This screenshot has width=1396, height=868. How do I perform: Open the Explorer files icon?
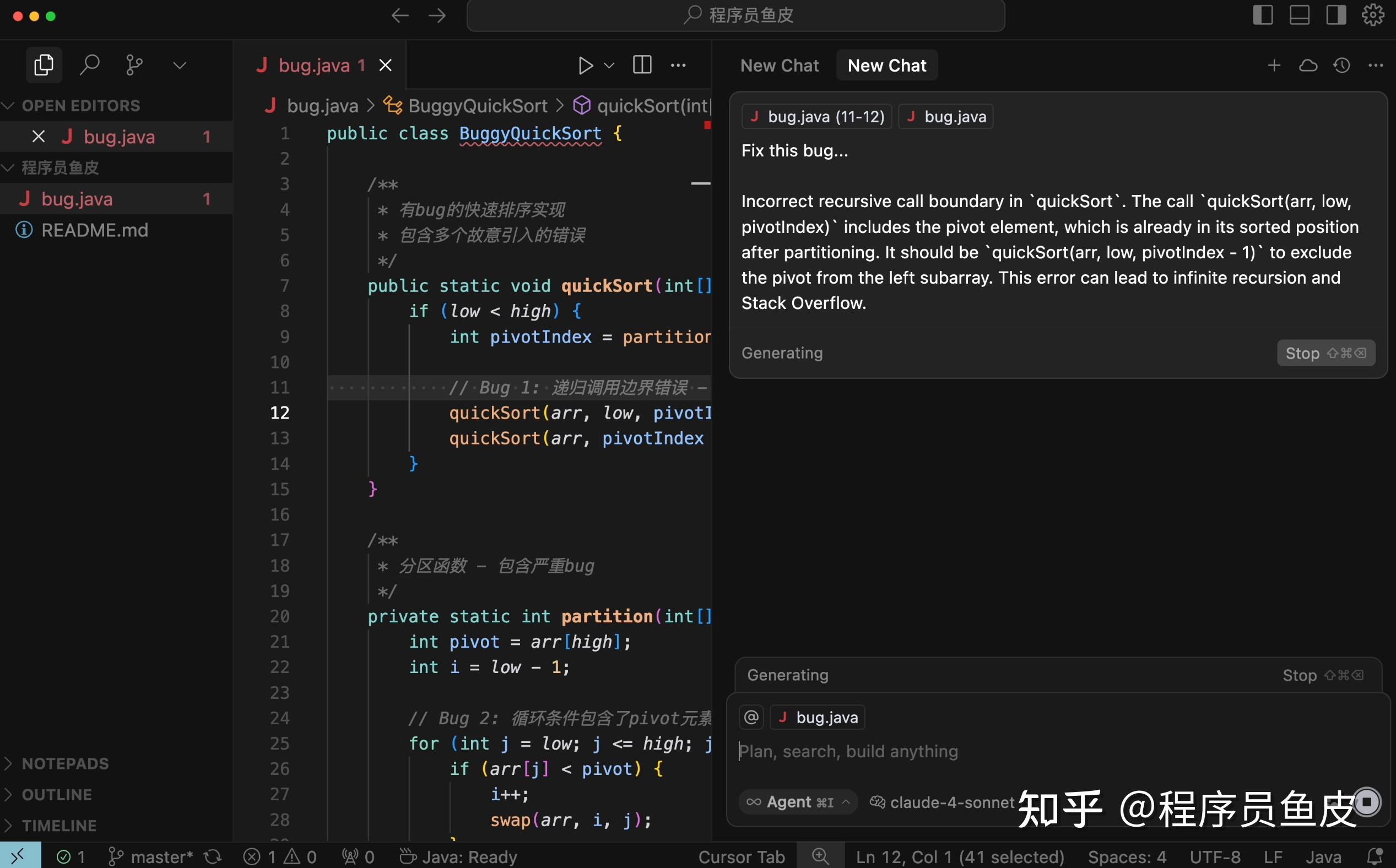pos(44,65)
